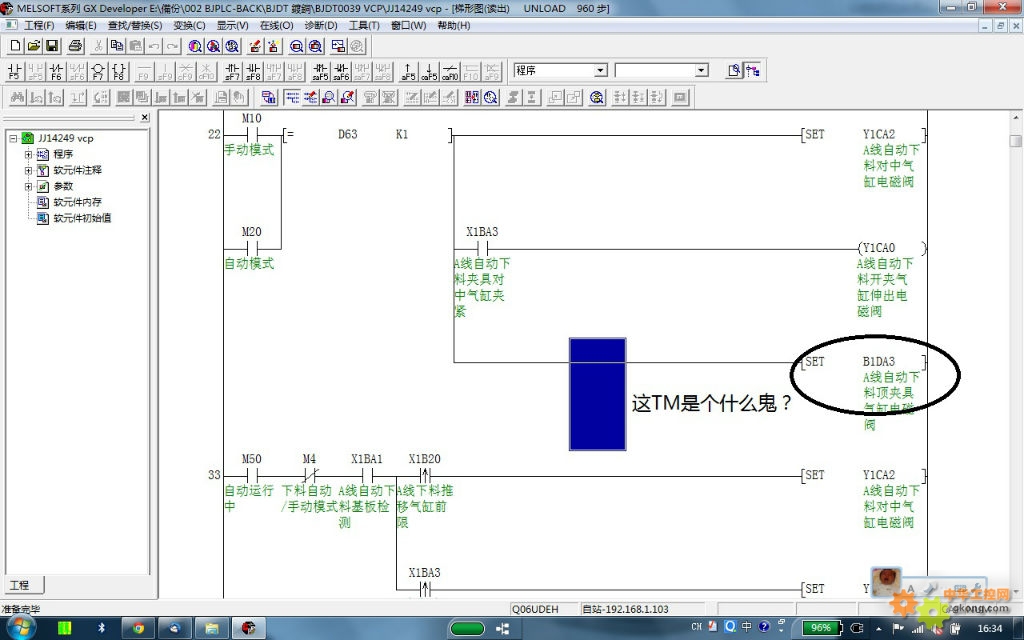Switch to the 工程 tab at bottom

point(20,585)
